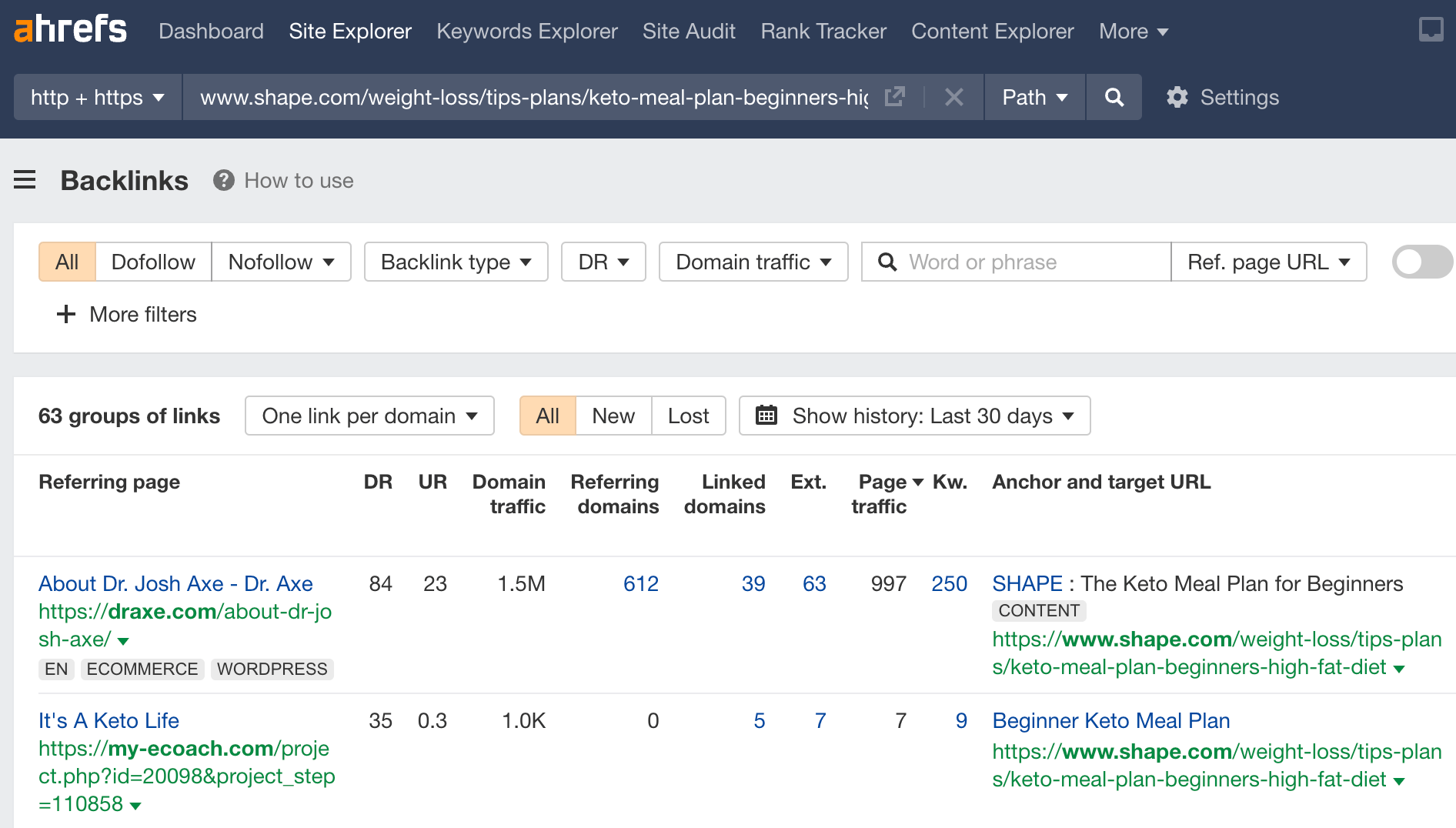The width and height of the screenshot is (1456, 828).
Task: Run search using the magnifier icon
Action: tap(1114, 97)
